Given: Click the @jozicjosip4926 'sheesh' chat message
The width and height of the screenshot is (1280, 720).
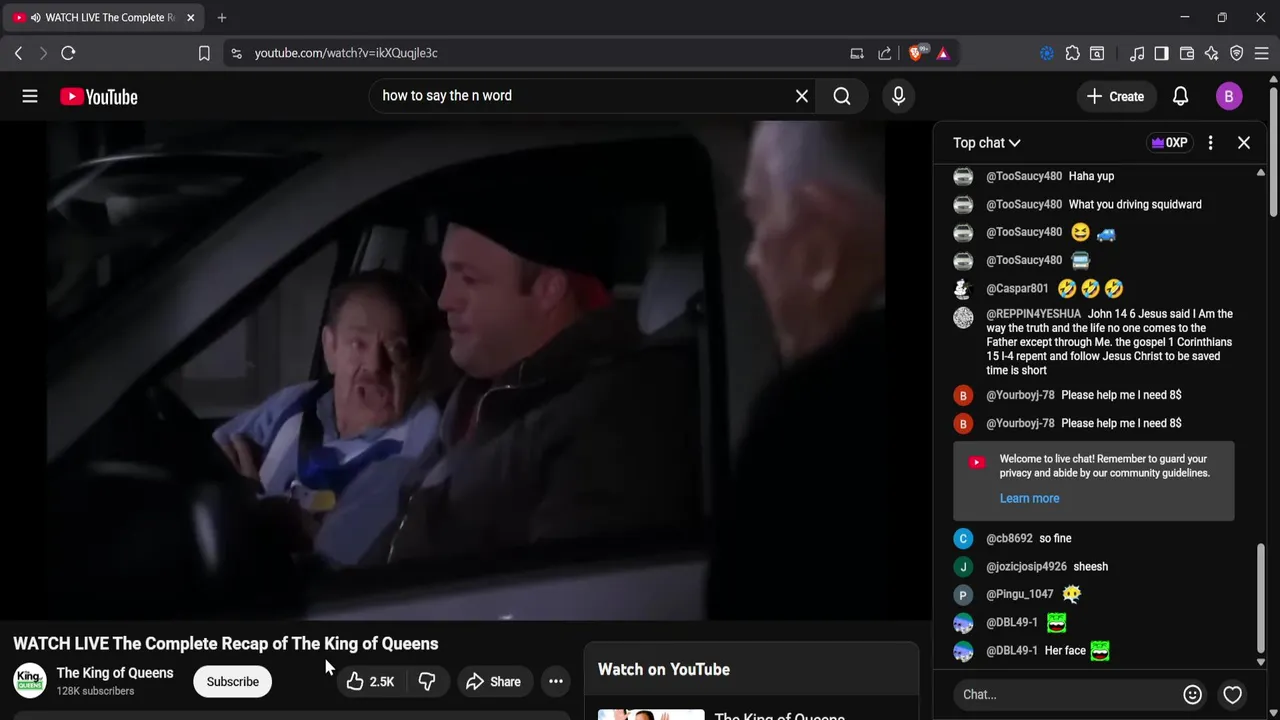Looking at the screenshot, I should [1090, 566].
